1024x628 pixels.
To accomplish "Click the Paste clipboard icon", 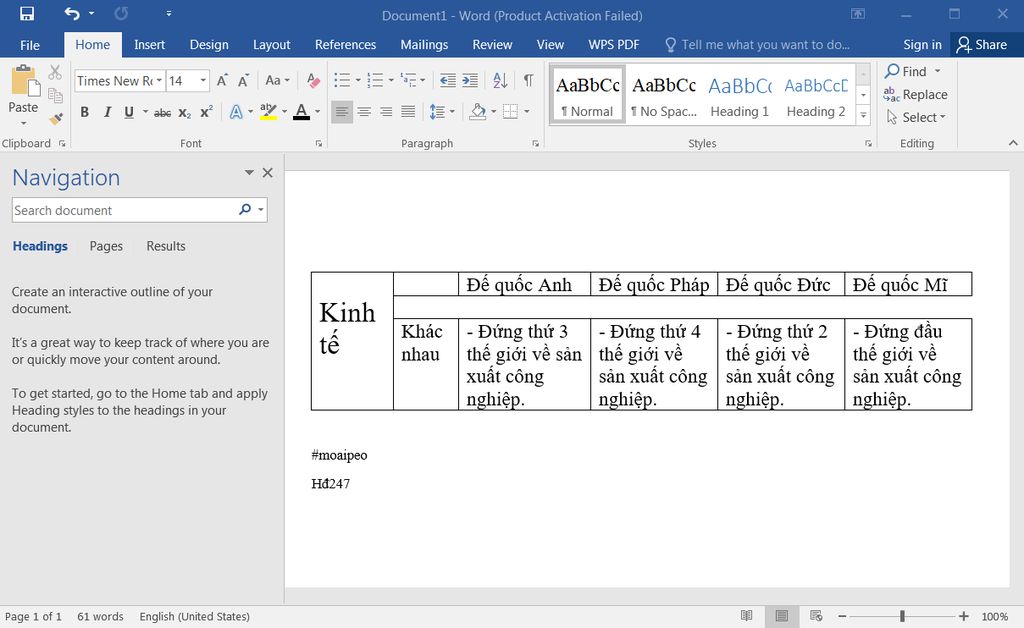I will (24, 82).
